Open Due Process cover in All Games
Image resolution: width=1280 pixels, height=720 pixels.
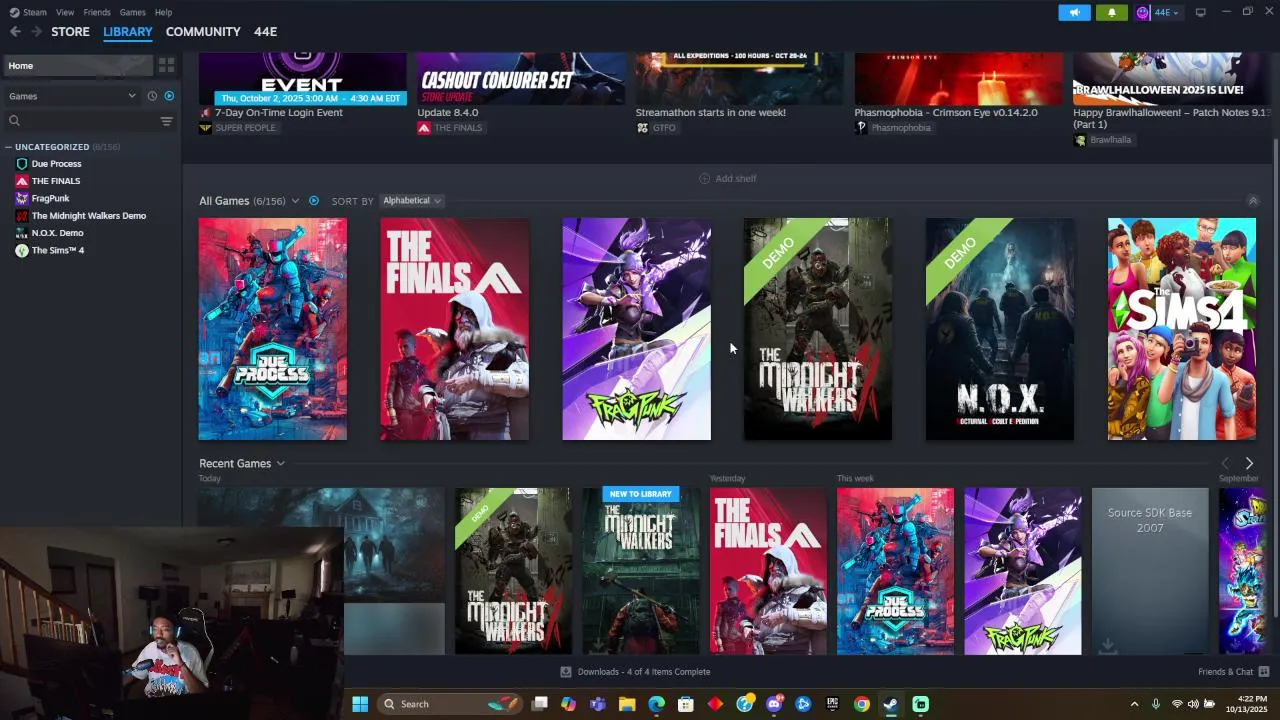coord(273,329)
